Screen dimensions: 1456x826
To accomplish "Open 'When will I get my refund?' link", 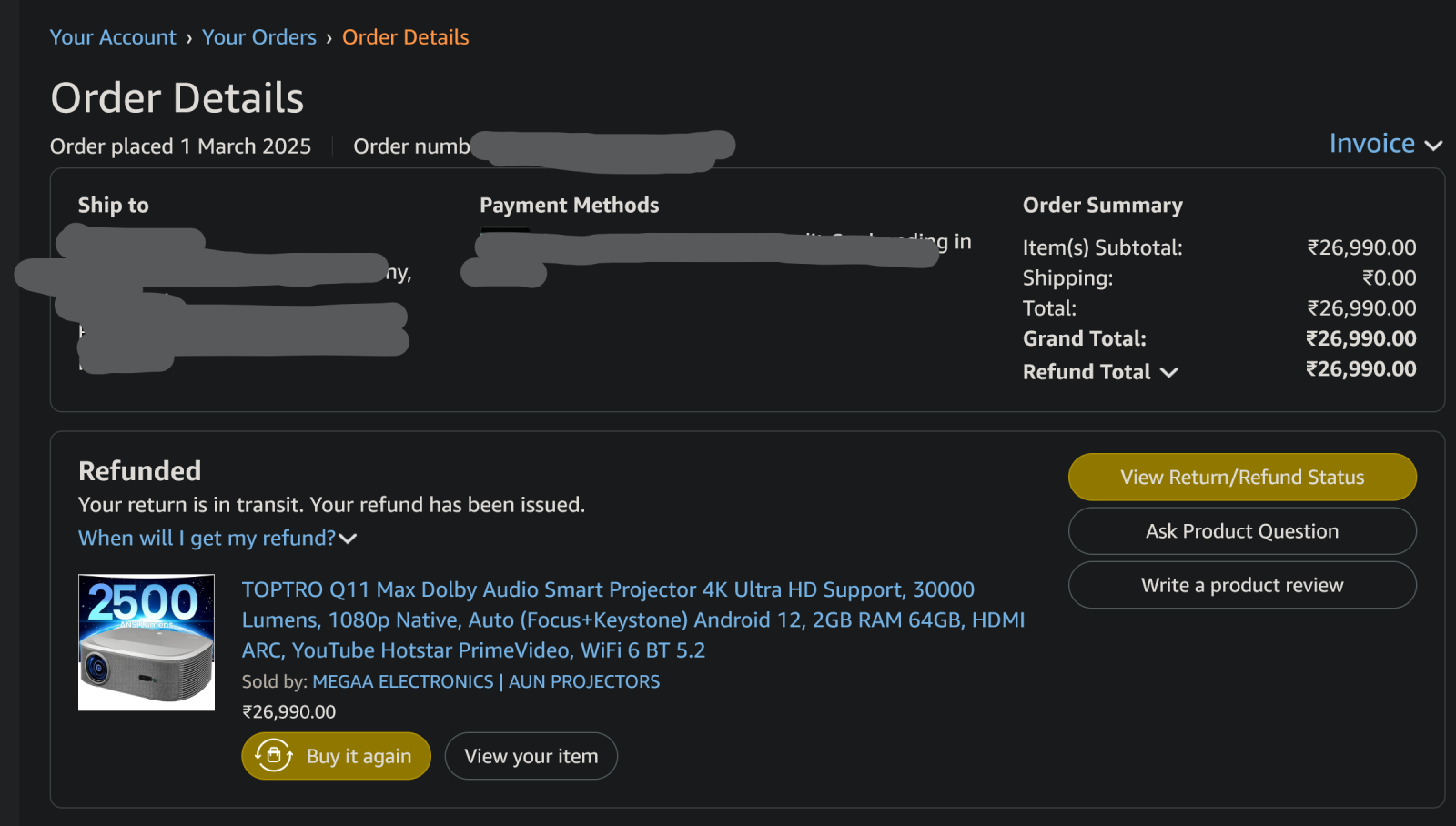I will [x=207, y=539].
